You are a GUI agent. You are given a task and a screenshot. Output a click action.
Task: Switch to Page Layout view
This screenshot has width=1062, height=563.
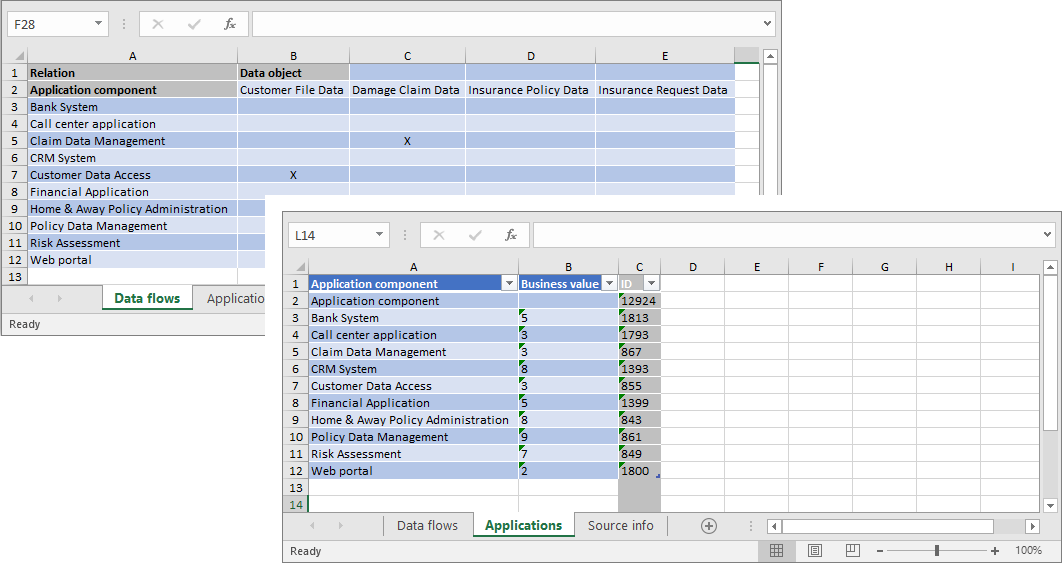pos(815,551)
